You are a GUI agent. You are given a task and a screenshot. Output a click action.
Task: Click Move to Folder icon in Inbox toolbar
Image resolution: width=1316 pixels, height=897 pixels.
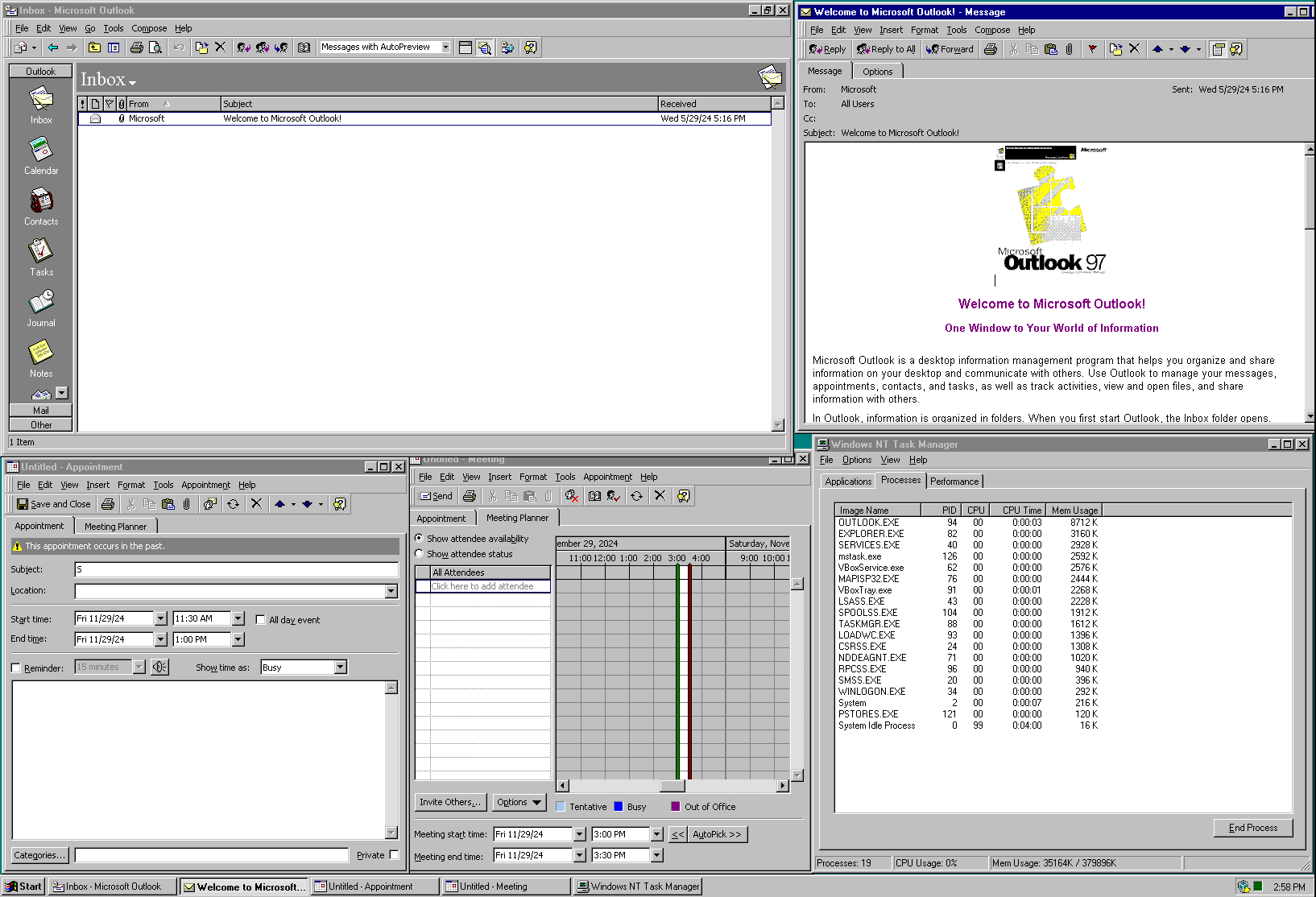[201, 48]
